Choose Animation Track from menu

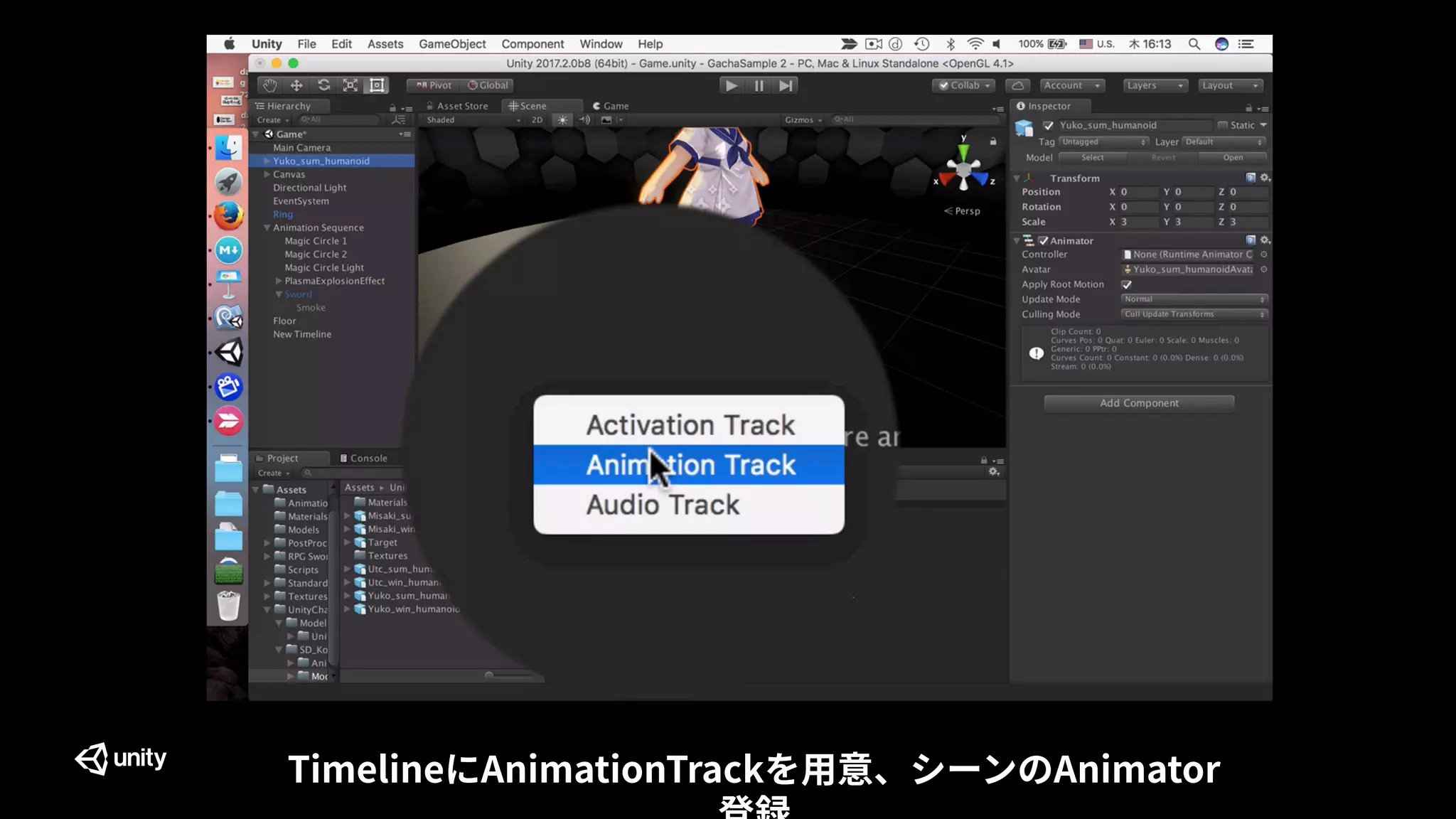coord(689,465)
